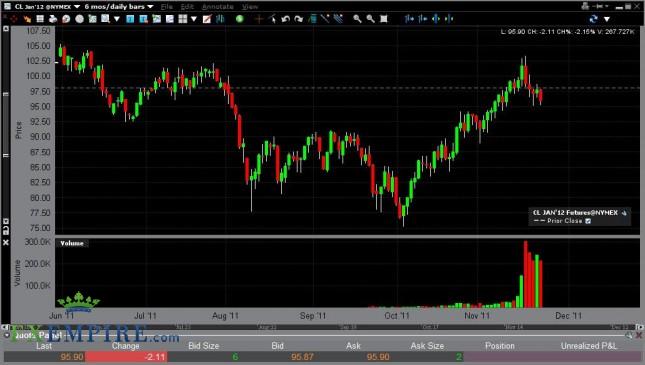Click the undo arrow toolbar icon

coord(286,19)
